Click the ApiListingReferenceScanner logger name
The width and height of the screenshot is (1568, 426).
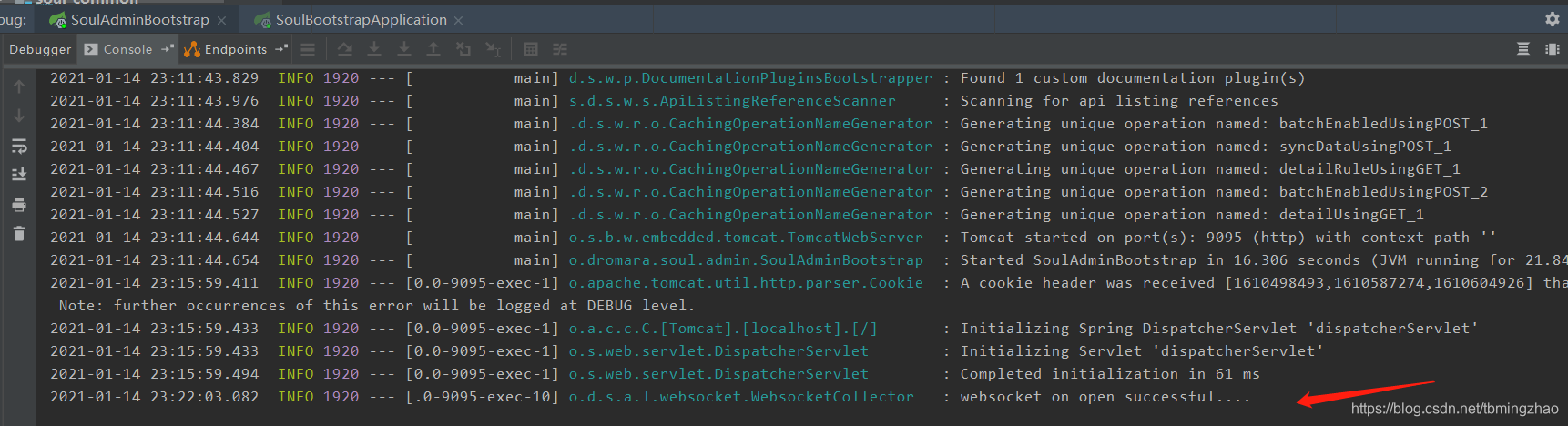[732, 101]
